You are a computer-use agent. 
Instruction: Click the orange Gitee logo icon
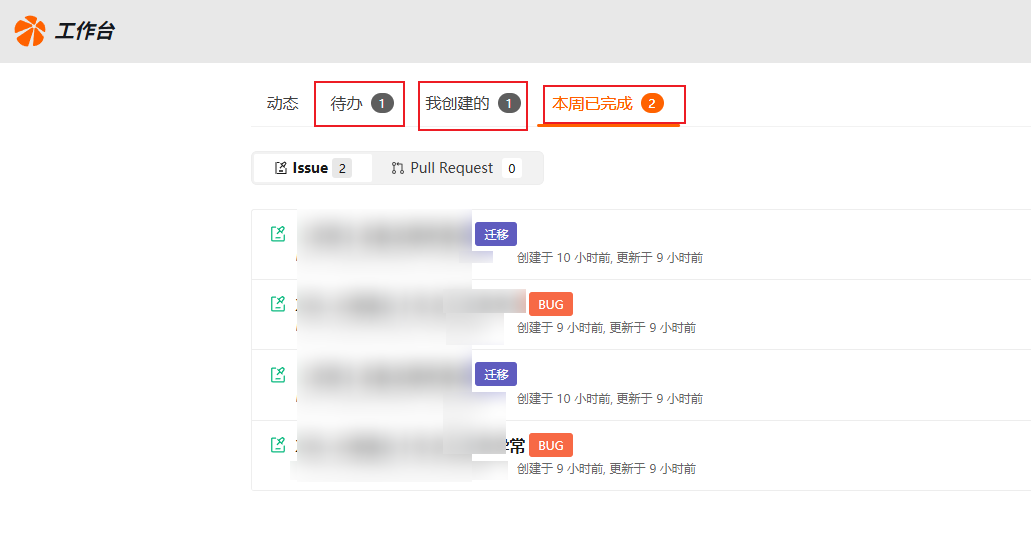[x=30, y=31]
